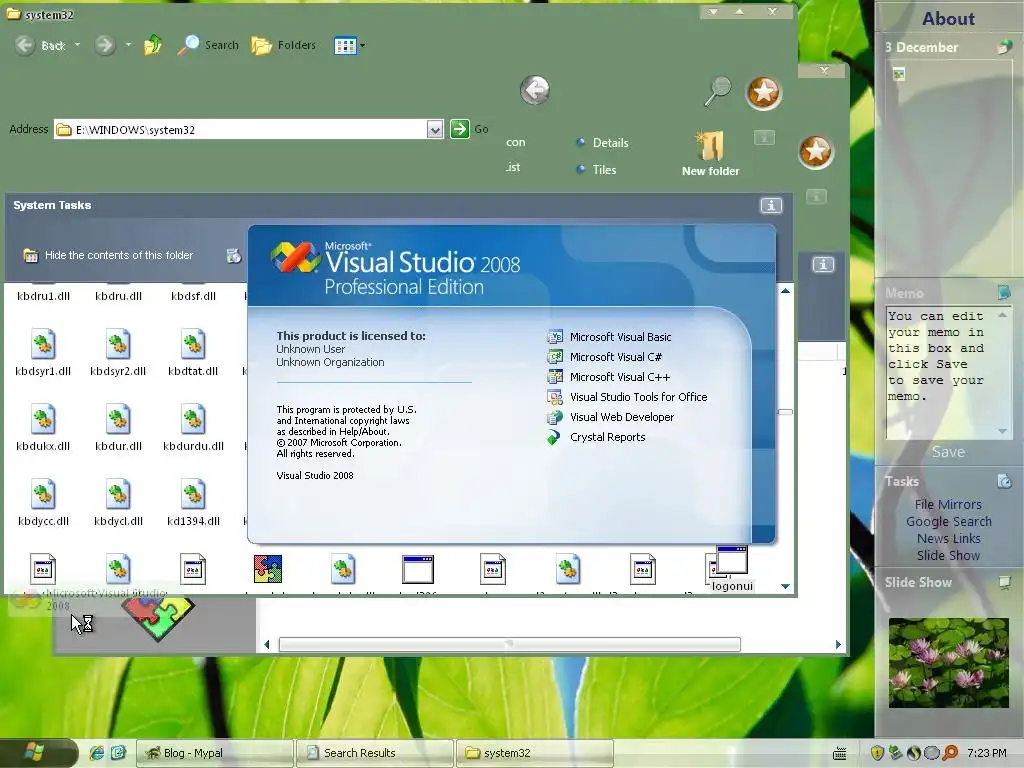Image resolution: width=1024 pixels, height=768 pixels.
Task: Select the kd1394.dll file icon
Action: pyautogui.click(x=193, y=494)
